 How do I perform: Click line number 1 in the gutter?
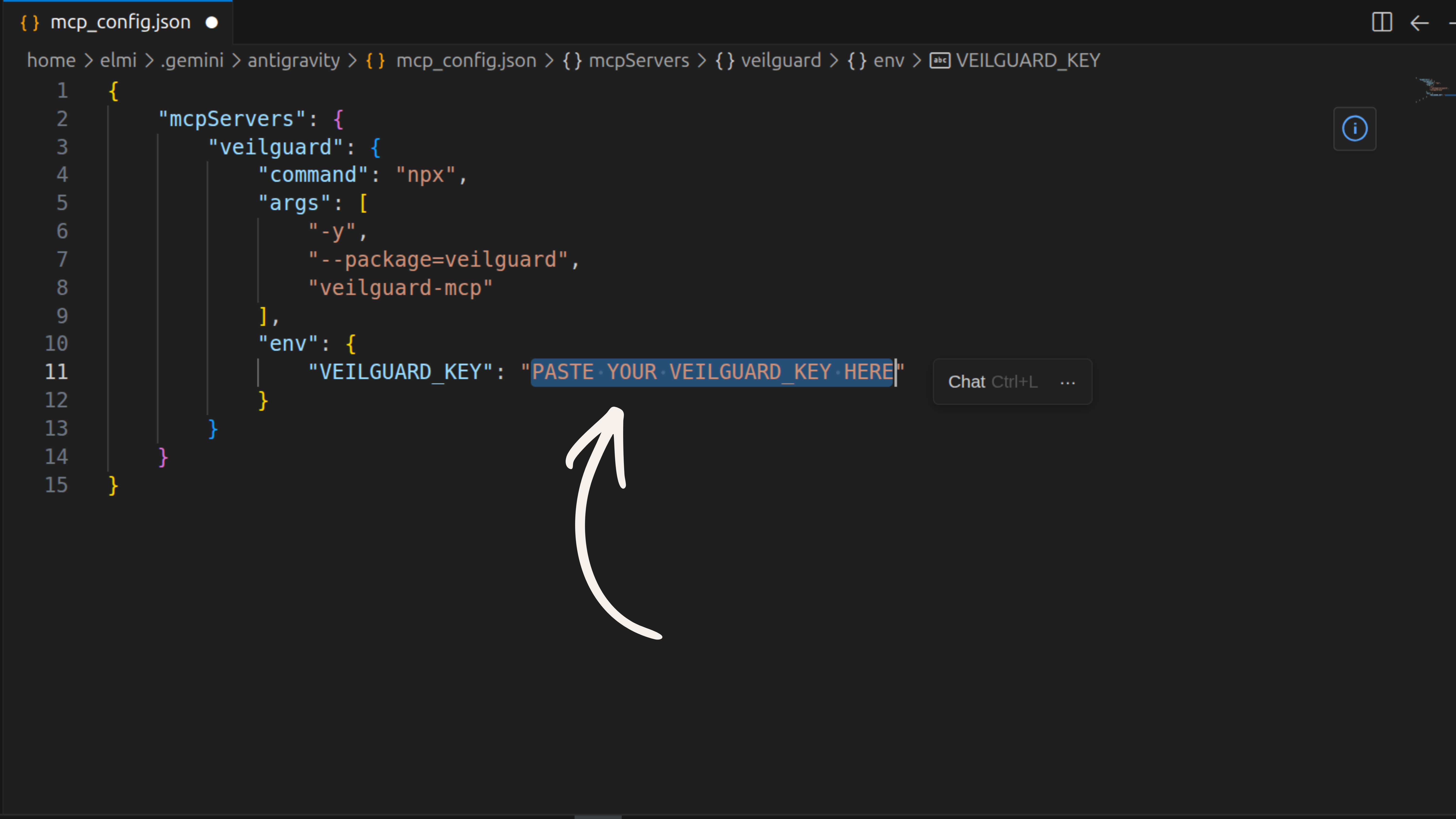[x=62, y=91]
